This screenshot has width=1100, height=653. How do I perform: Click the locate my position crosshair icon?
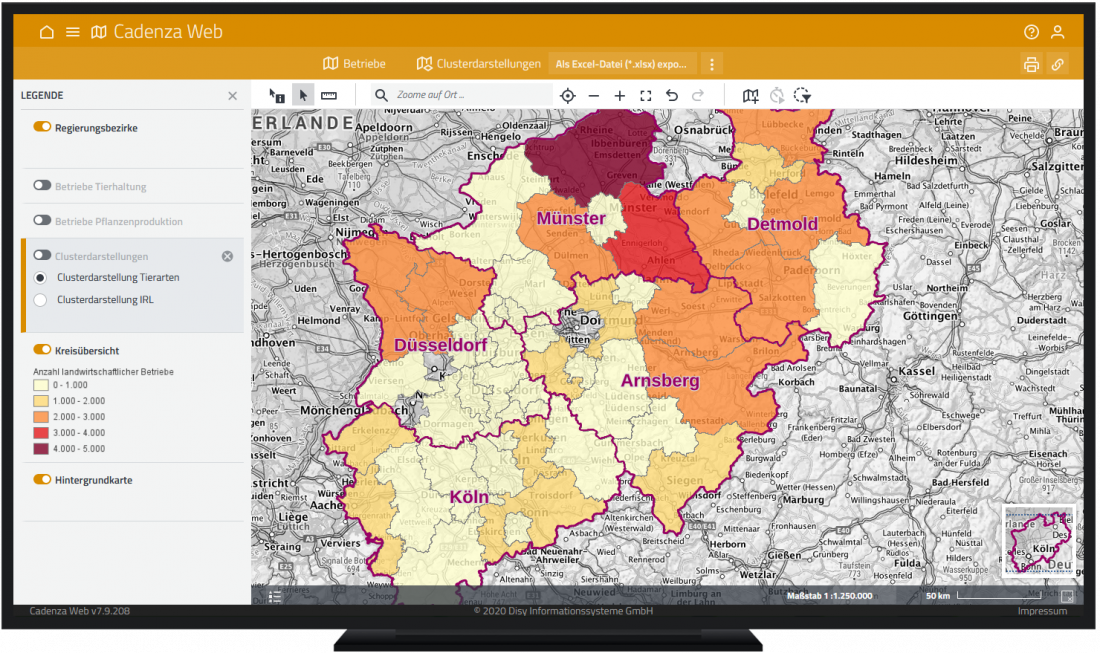[568, 95]
